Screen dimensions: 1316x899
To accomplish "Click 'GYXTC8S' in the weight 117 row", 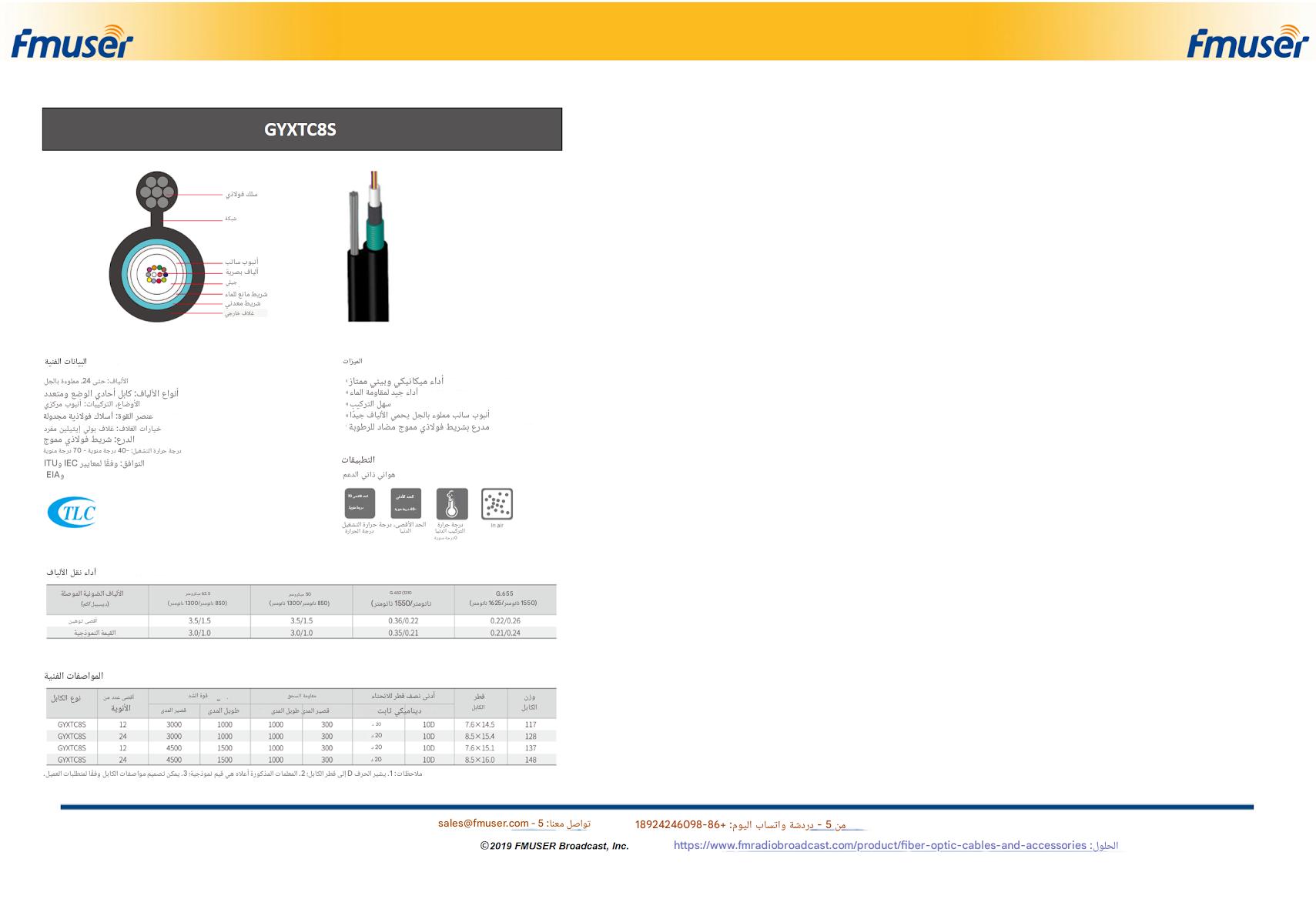I will pos(72,724).
